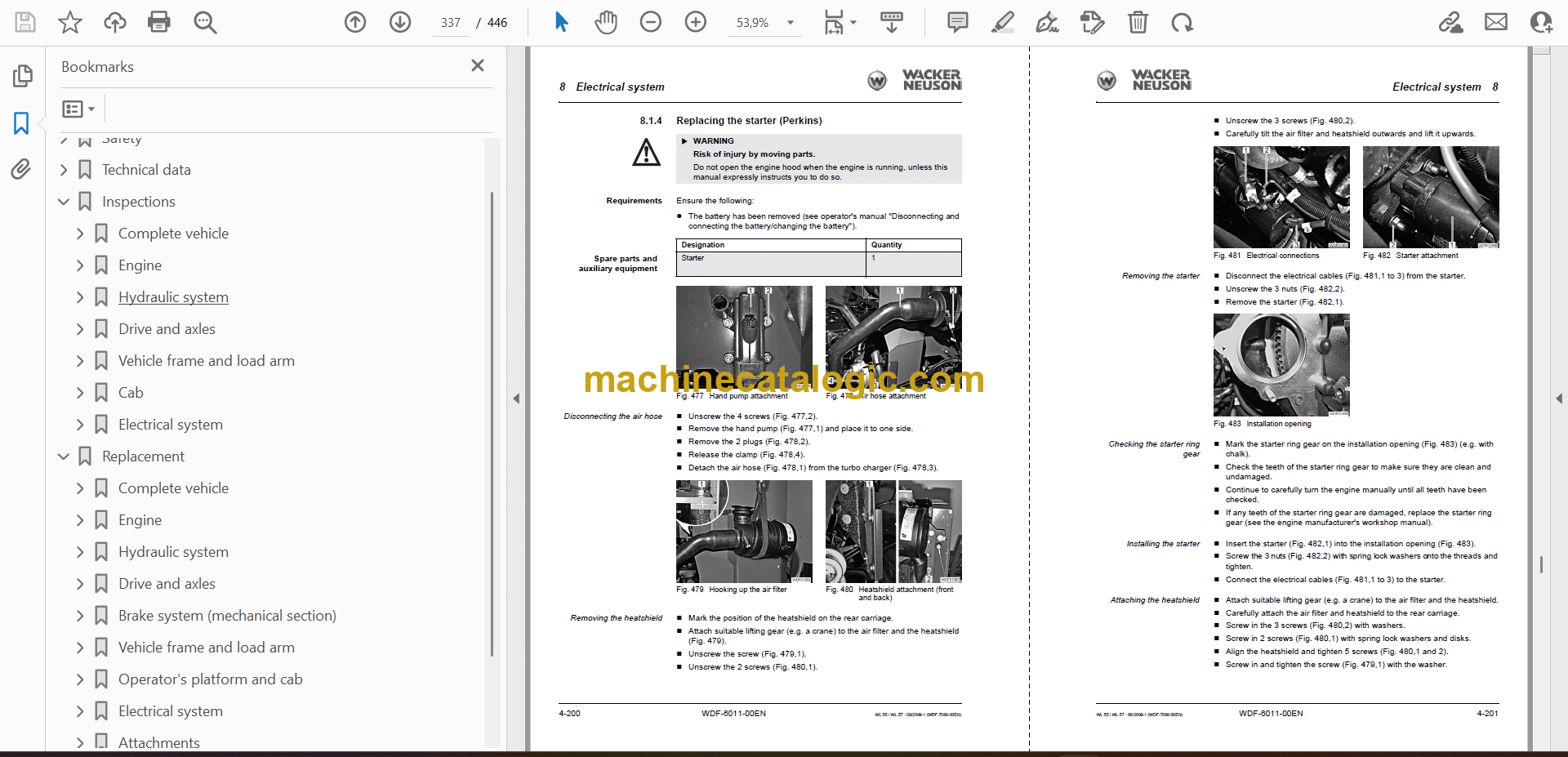Open page thumbnails panel in sidebar
The image size is (1568, 757).
tap(22, 76)
